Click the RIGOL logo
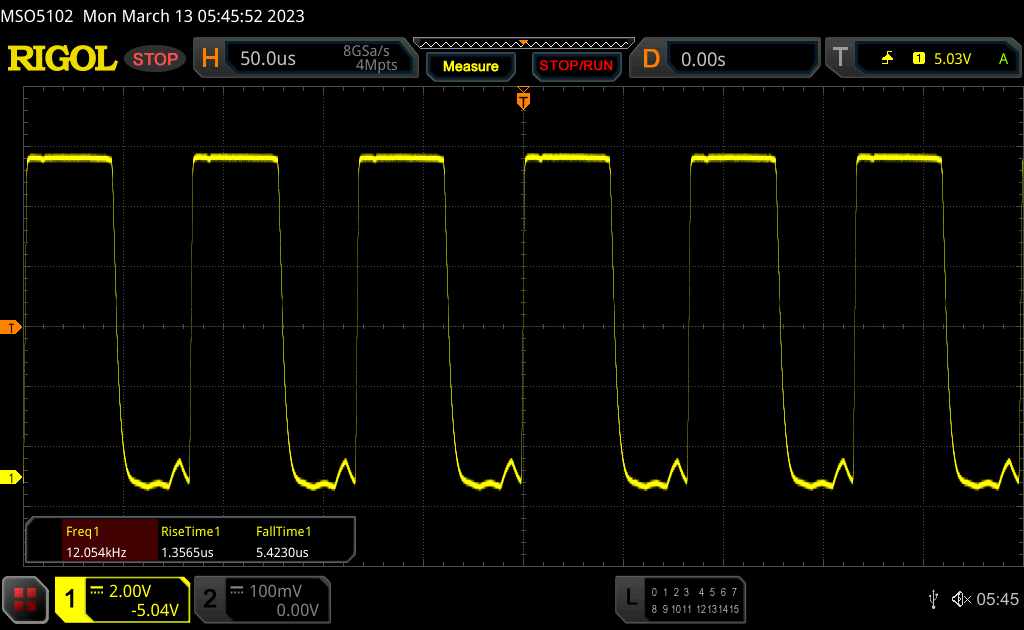Viewport: 1024px width, 630px height. pyautogui.click(x=62, y=59)
